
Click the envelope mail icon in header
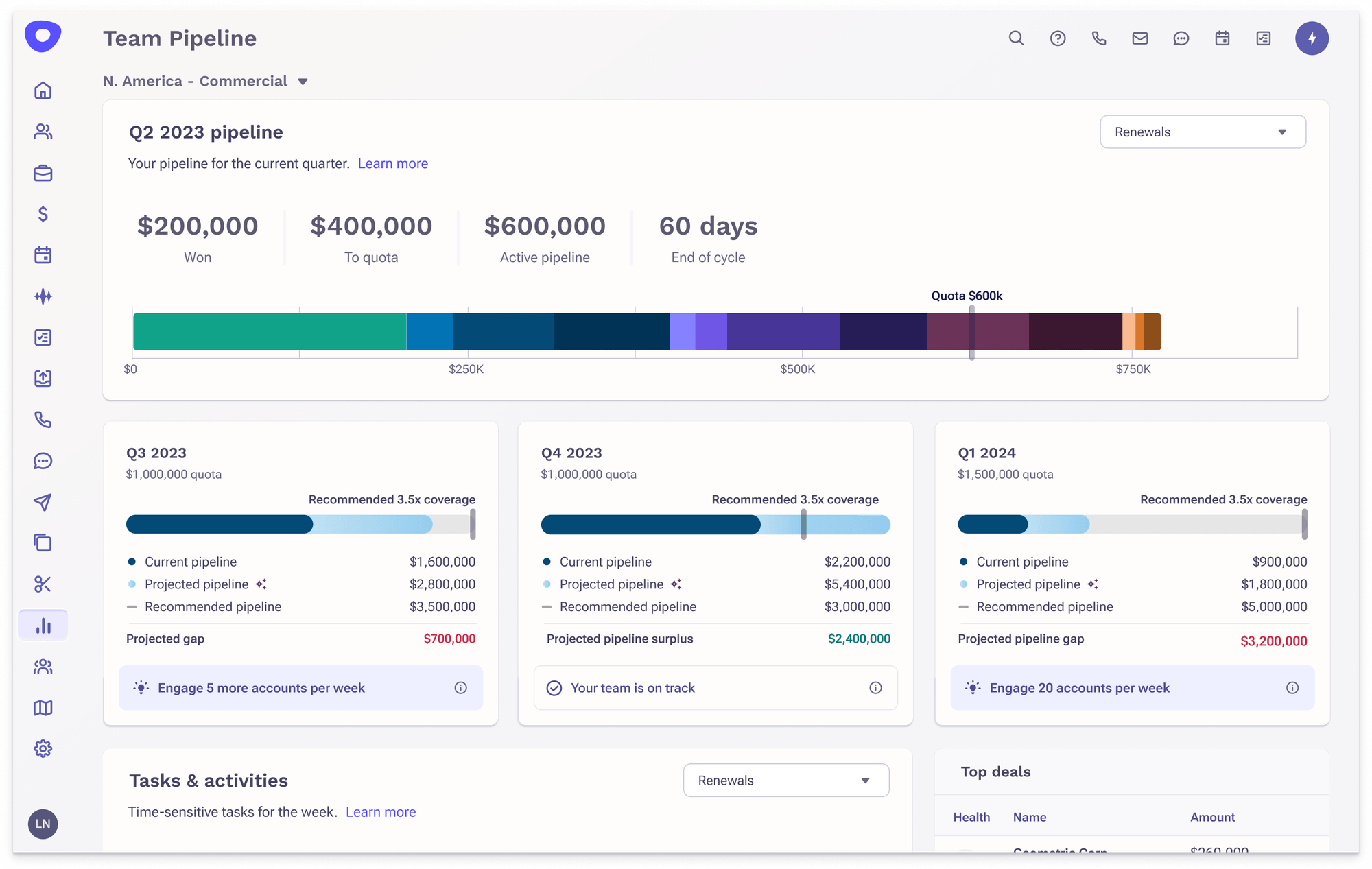coord(1140,38)
